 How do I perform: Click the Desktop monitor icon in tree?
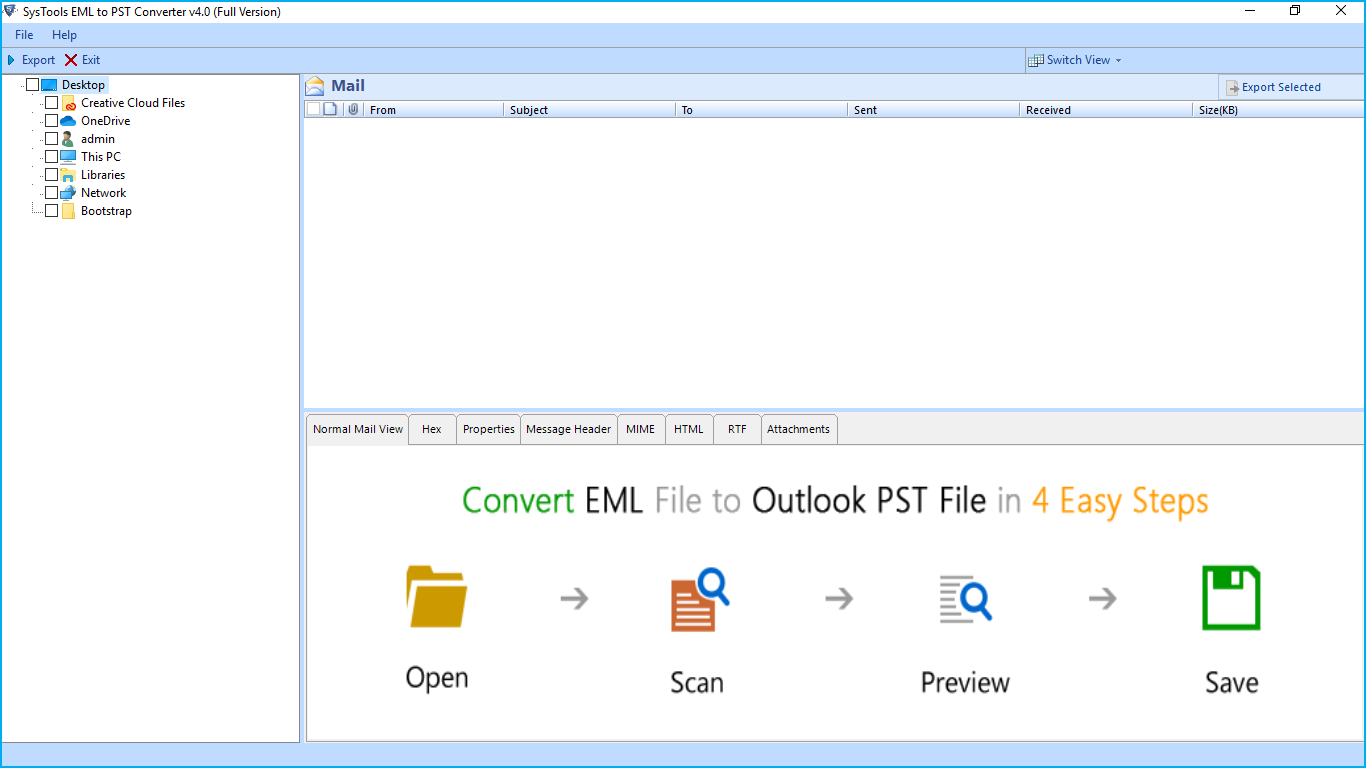click(49, 85)
